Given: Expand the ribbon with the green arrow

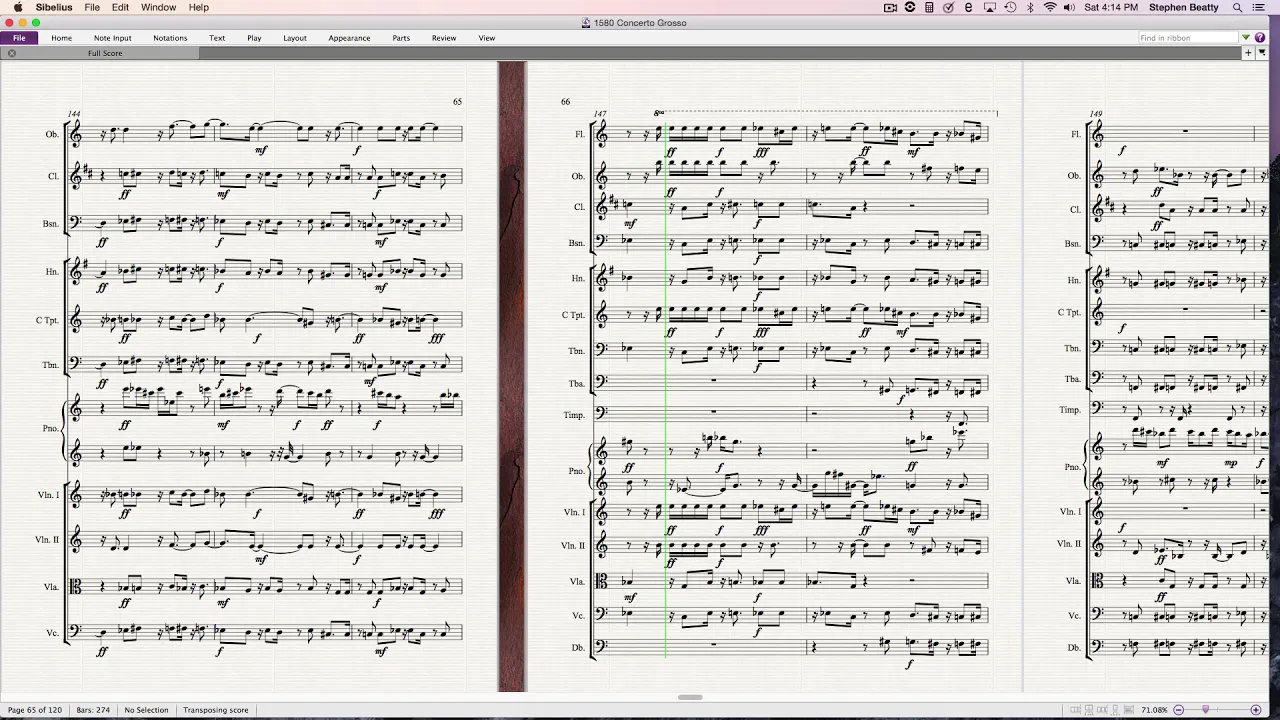Looking at the screenshot, I should [1246, 38].
